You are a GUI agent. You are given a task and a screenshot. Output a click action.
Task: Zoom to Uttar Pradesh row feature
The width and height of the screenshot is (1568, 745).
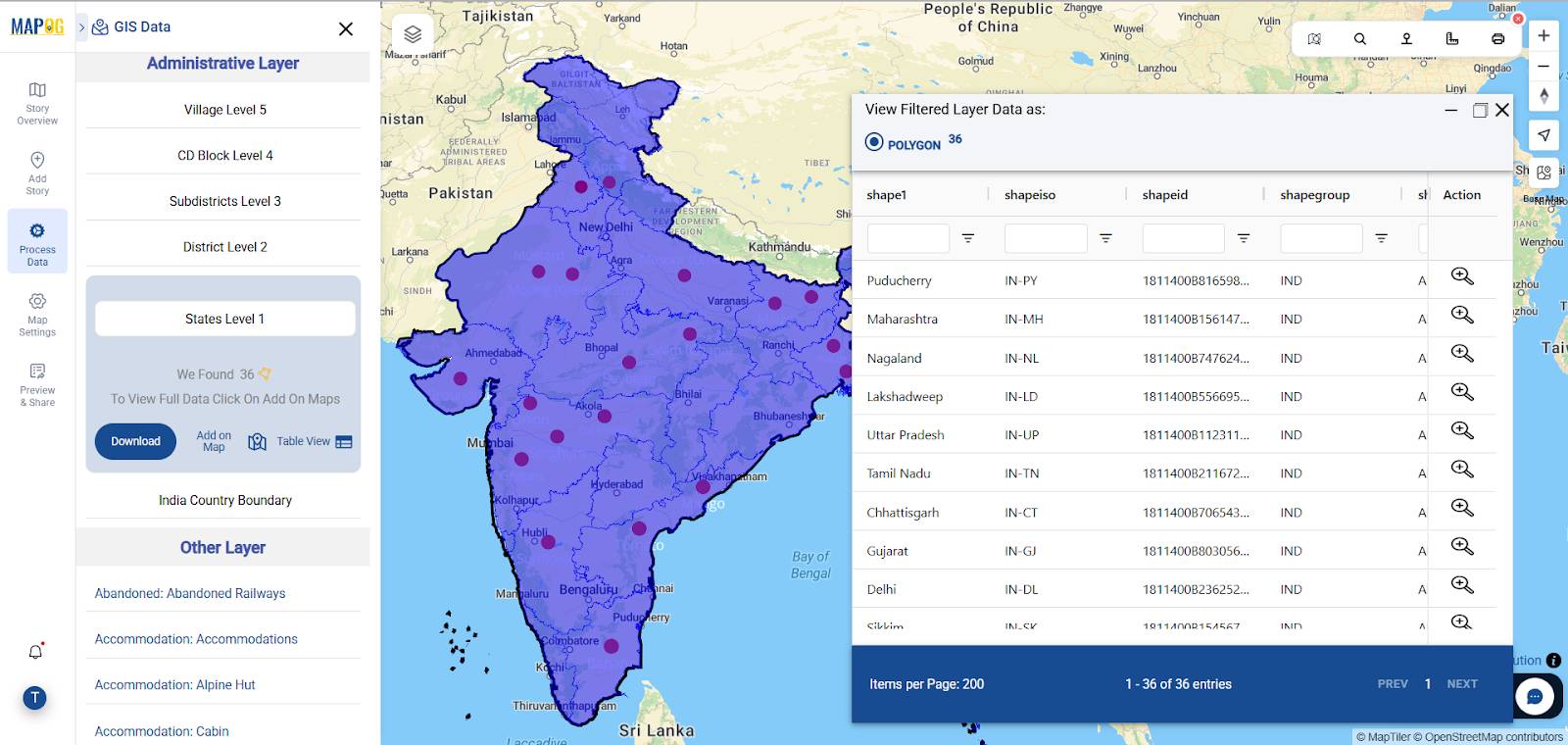tap(1462, 430)
